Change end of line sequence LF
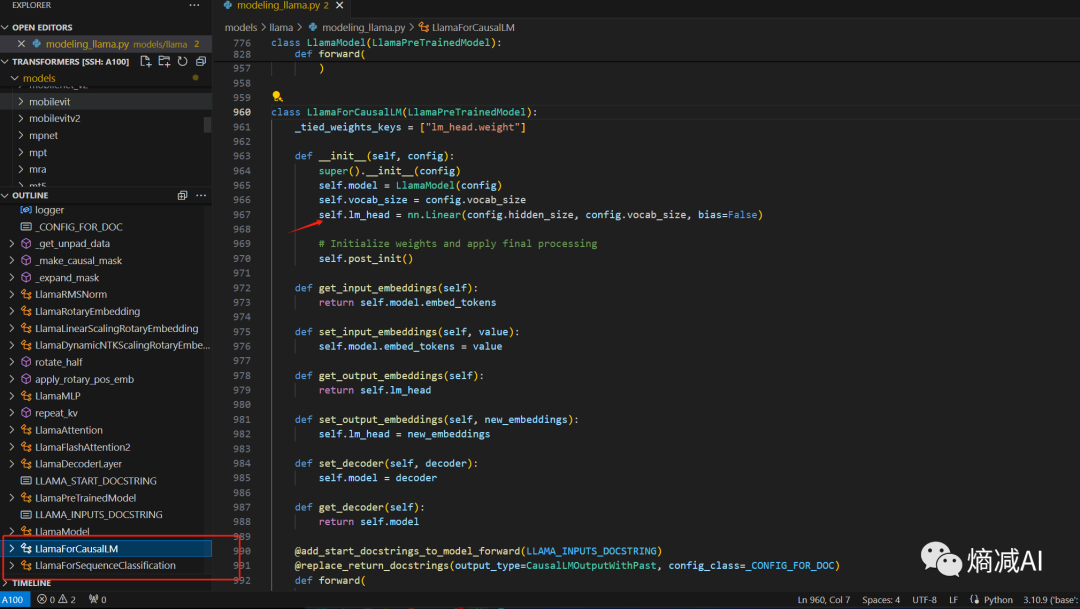Image resolution: width=1080 pixels, height=609 pixels. (x=953, y=599)
